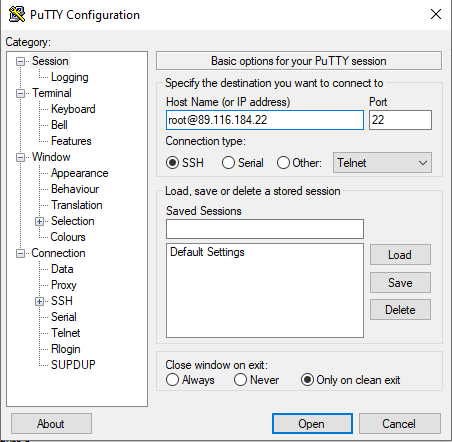The width and height of the screenshot is (452, 442).
Task: Set close window on exit to Never
Action: coord(240,380)
